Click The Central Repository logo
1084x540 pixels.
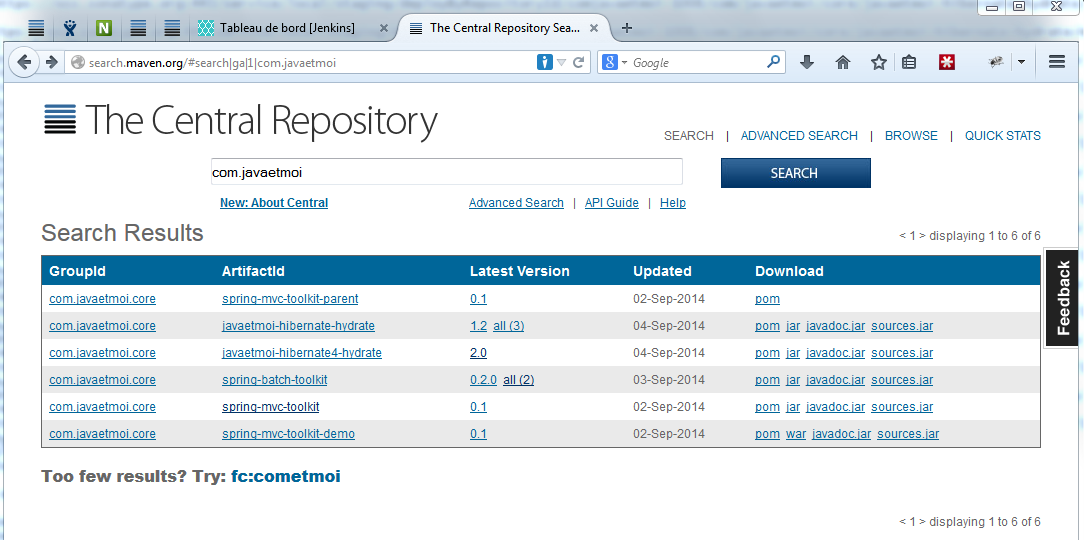[241, 121]
